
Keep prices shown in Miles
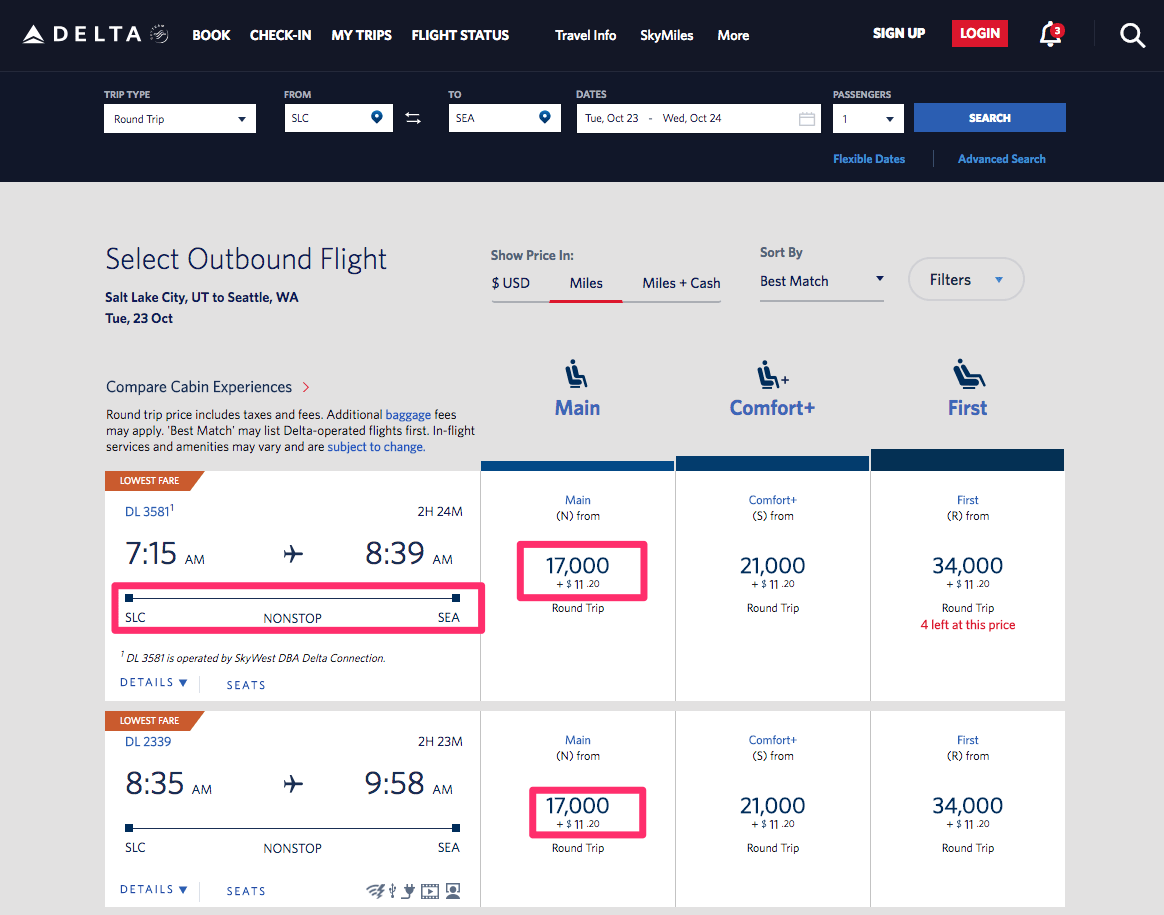coord(586,283)
